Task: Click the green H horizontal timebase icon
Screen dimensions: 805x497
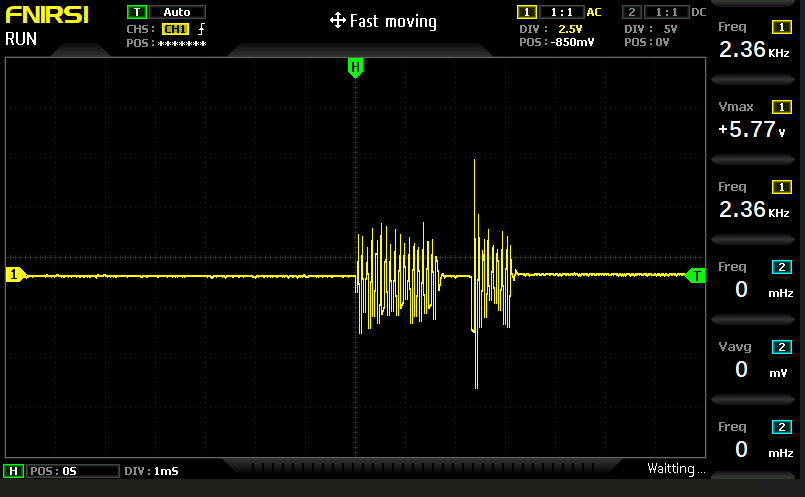Action: (14, 470)
